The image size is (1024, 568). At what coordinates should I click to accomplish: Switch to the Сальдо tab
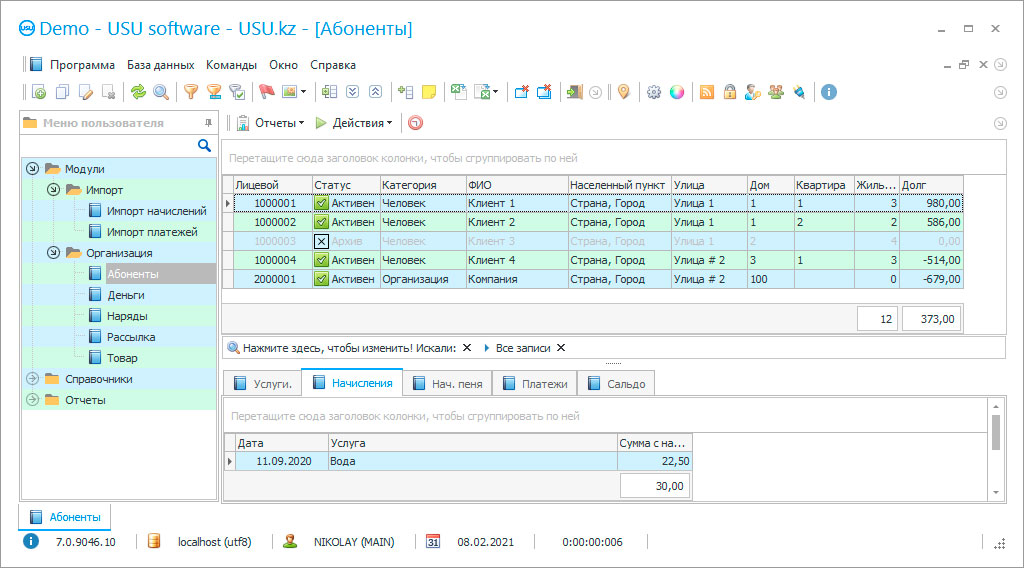click(x=616, y=384)
